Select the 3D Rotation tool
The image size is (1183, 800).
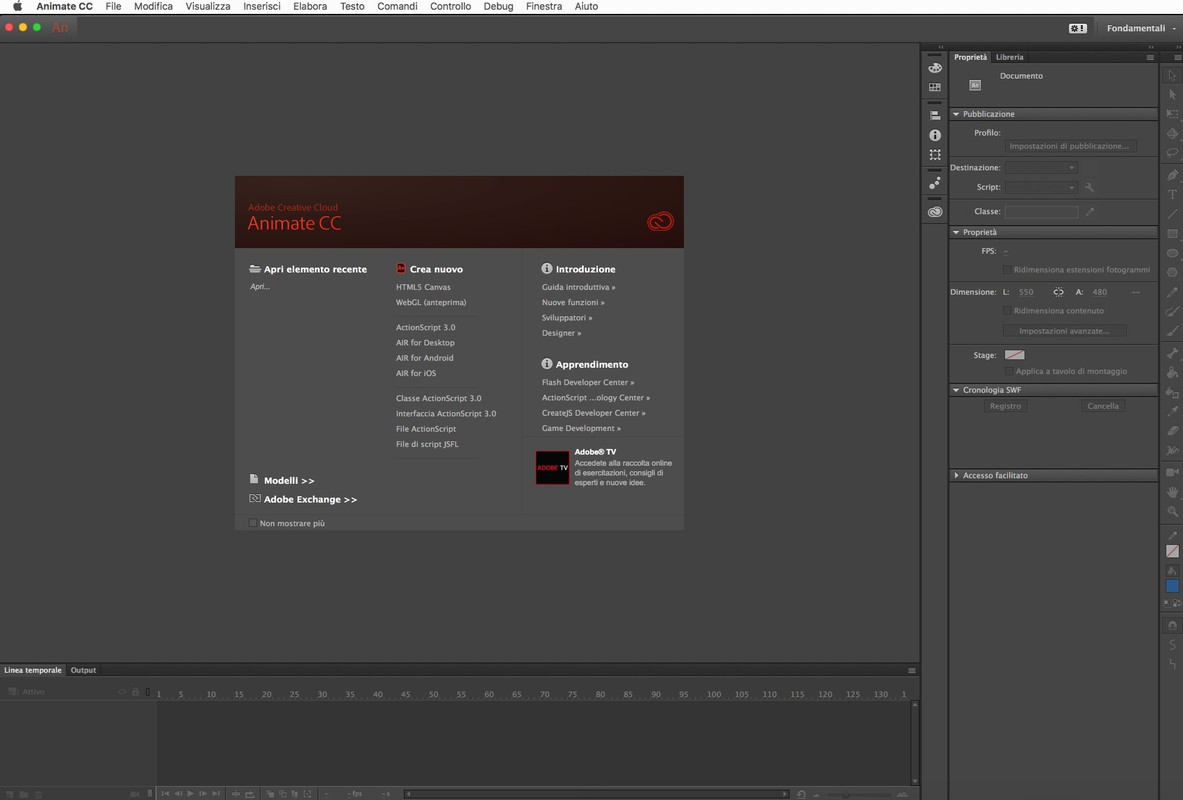(x=1172, y=134)
